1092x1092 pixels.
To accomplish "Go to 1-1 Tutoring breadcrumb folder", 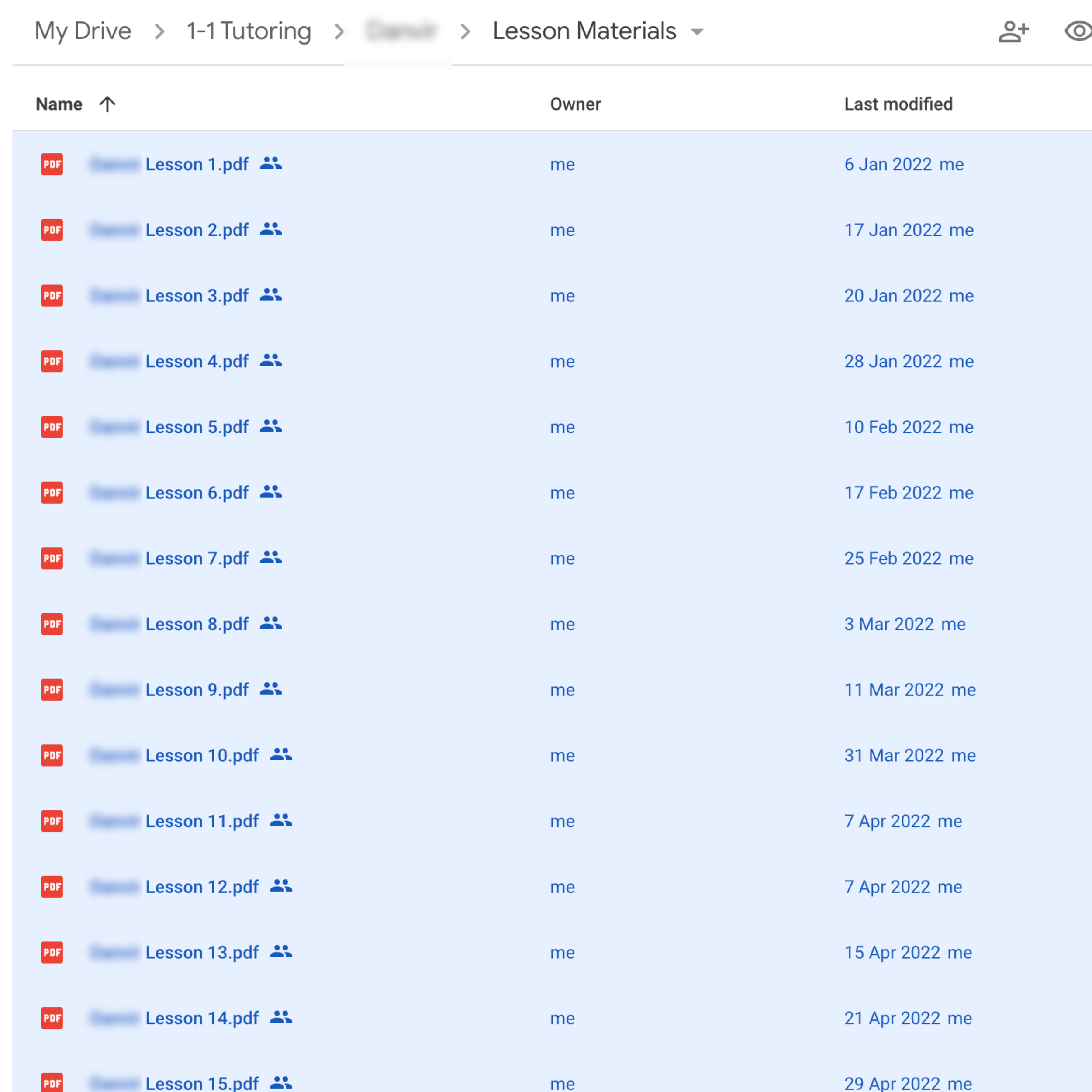I will [x=249, y=31].
